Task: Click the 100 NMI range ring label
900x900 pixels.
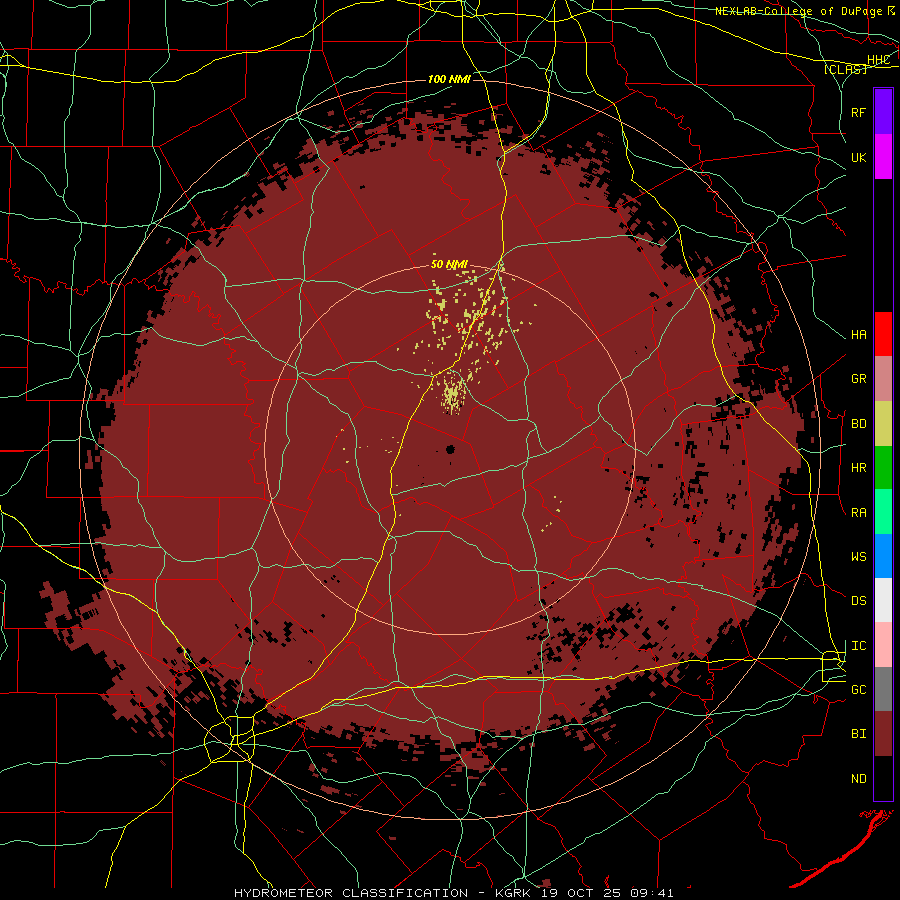Action: coord(449,79)
